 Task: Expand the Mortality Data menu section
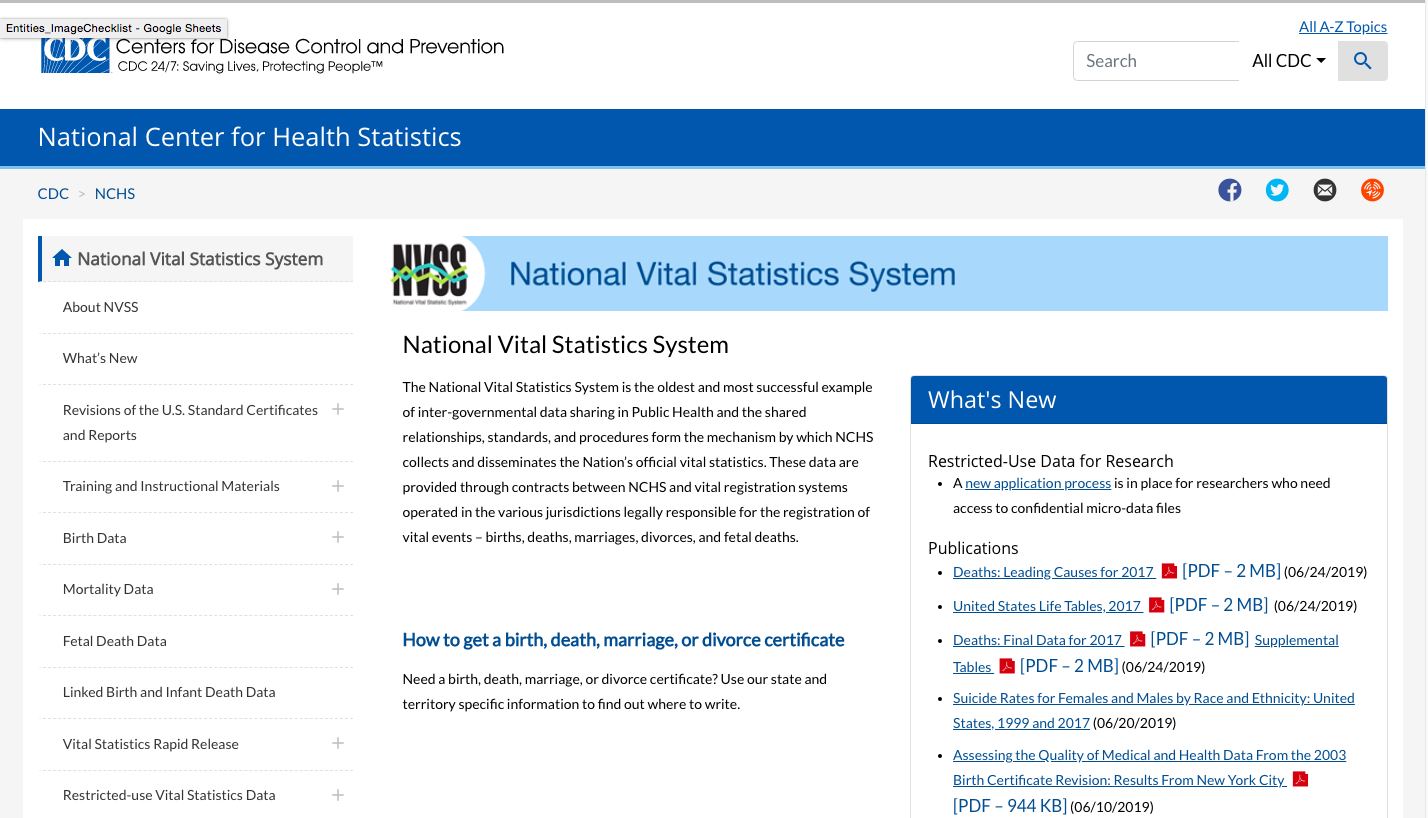[x=338, y=589]
